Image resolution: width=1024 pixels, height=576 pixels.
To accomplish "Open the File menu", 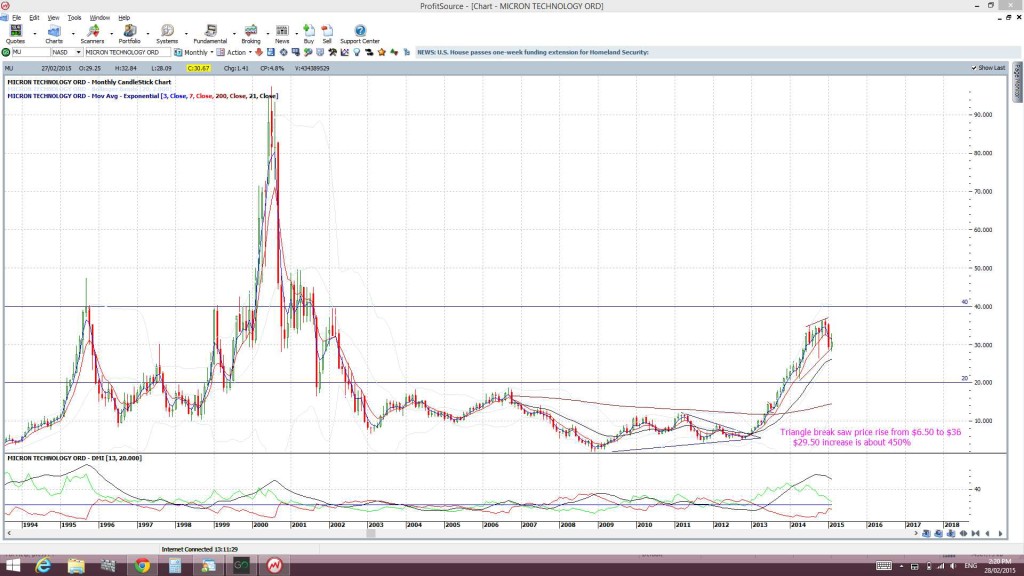I will (16, 18).
